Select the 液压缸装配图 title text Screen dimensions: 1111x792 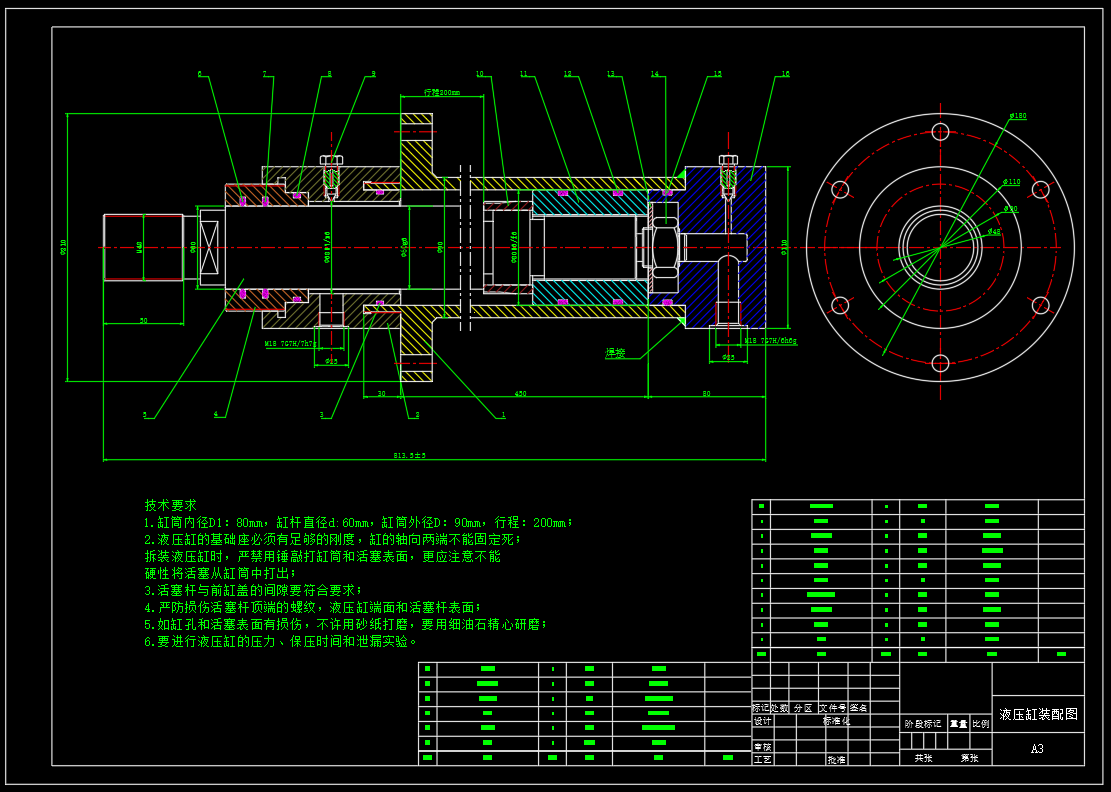(x=1038, y=714)
